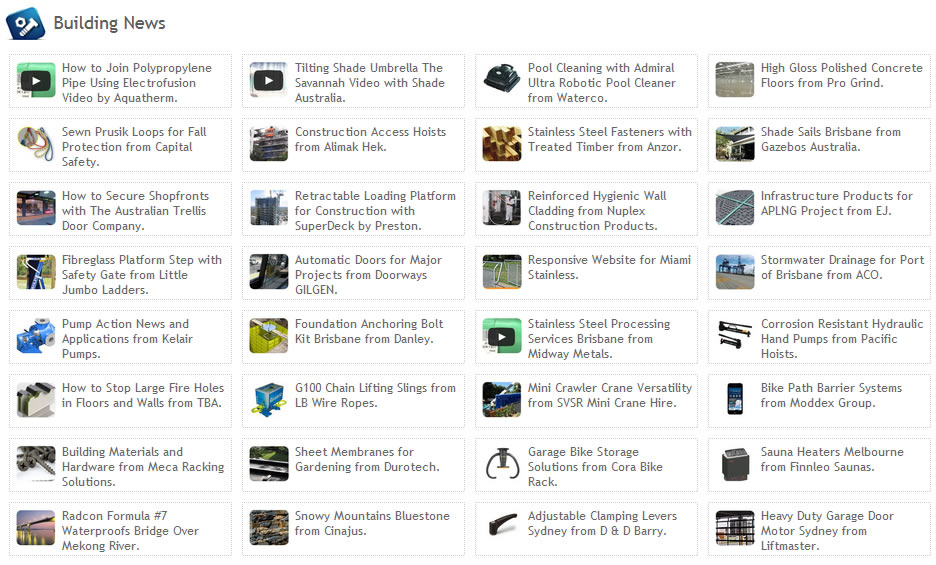
Task: Open Pump Action News from Kelair Pumps
Action: (127, 339)
